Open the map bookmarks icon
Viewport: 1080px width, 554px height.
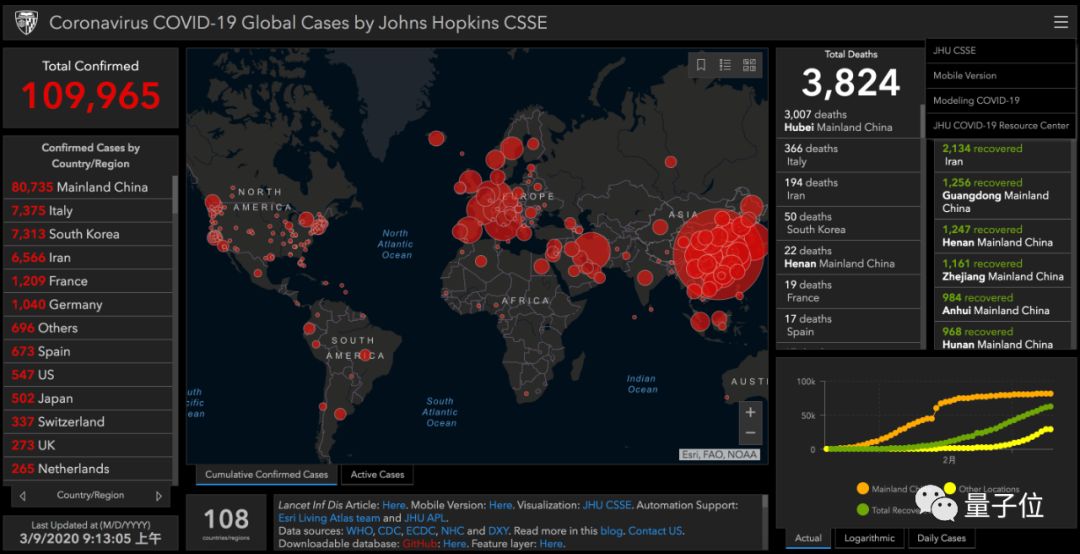(701, 65)
